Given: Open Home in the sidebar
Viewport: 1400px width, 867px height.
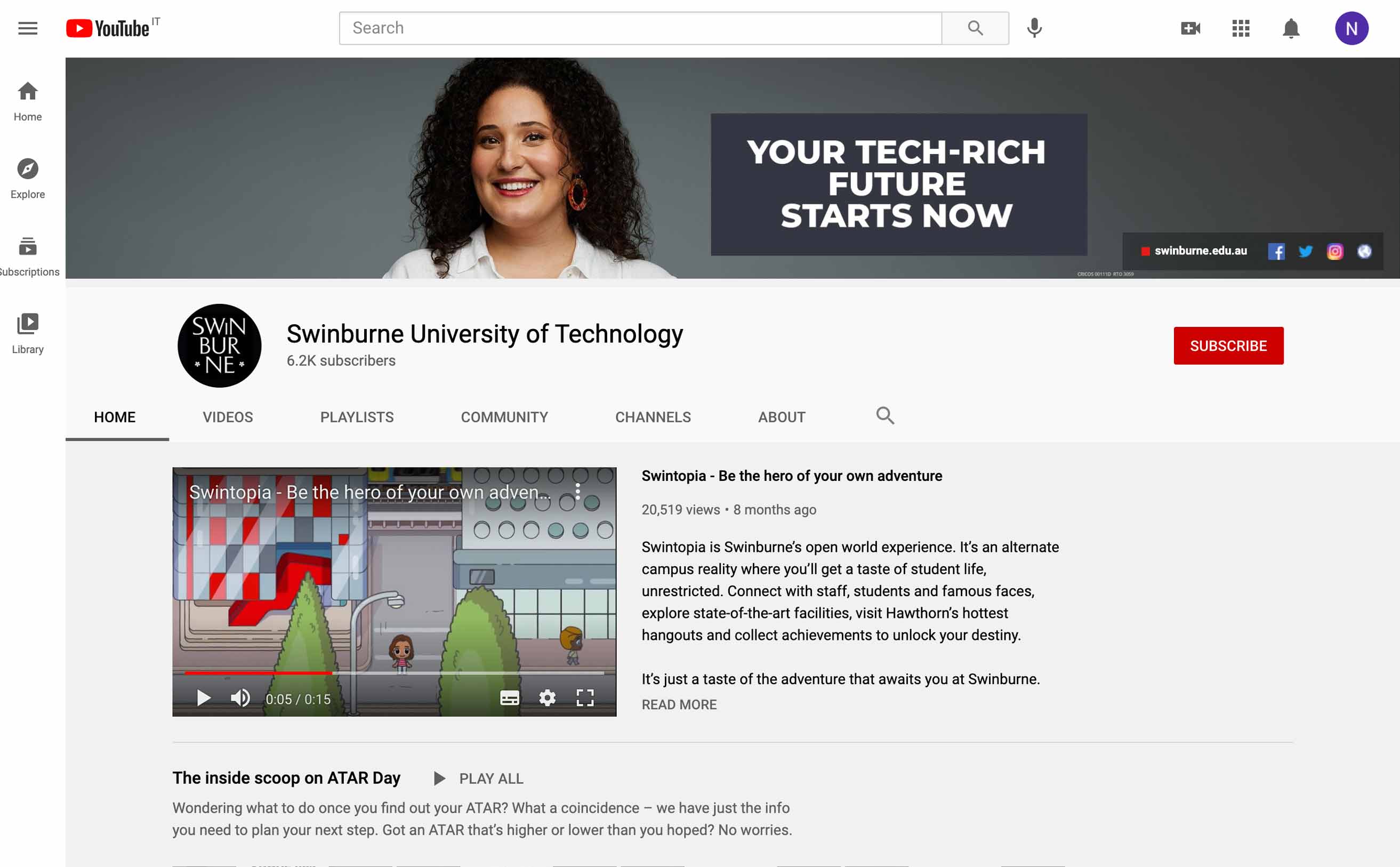Looking at the screenshot, I should tap(28, 101).
